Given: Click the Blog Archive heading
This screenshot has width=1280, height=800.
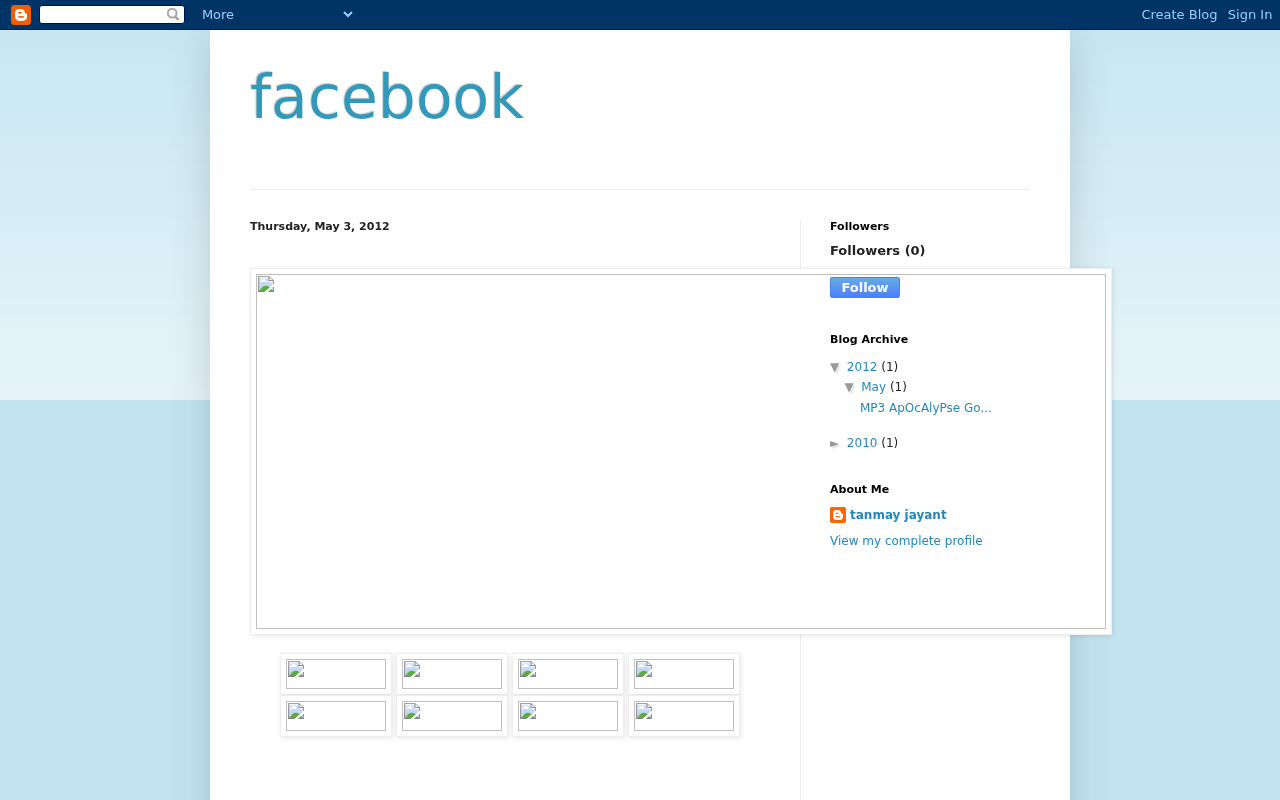Looking at the screenshot, I should [x=869, y=340].
